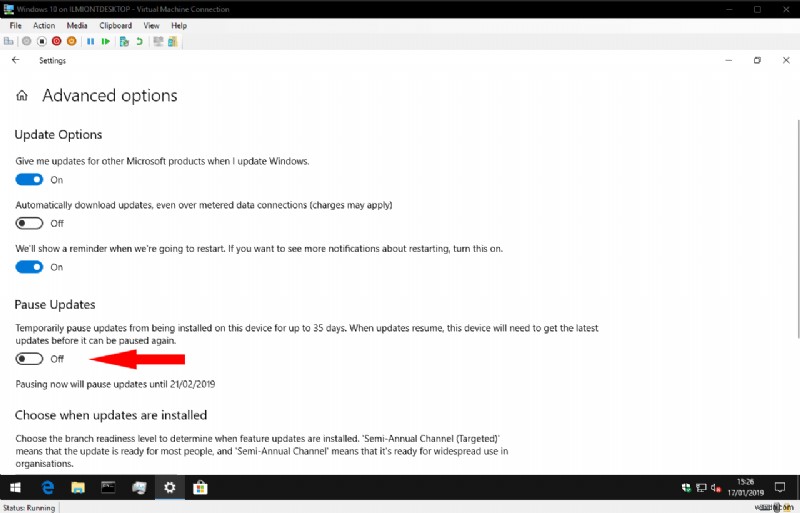Screen dimensions: 800x513
Task: Open the Media menu
Action: tap(77, 26)
